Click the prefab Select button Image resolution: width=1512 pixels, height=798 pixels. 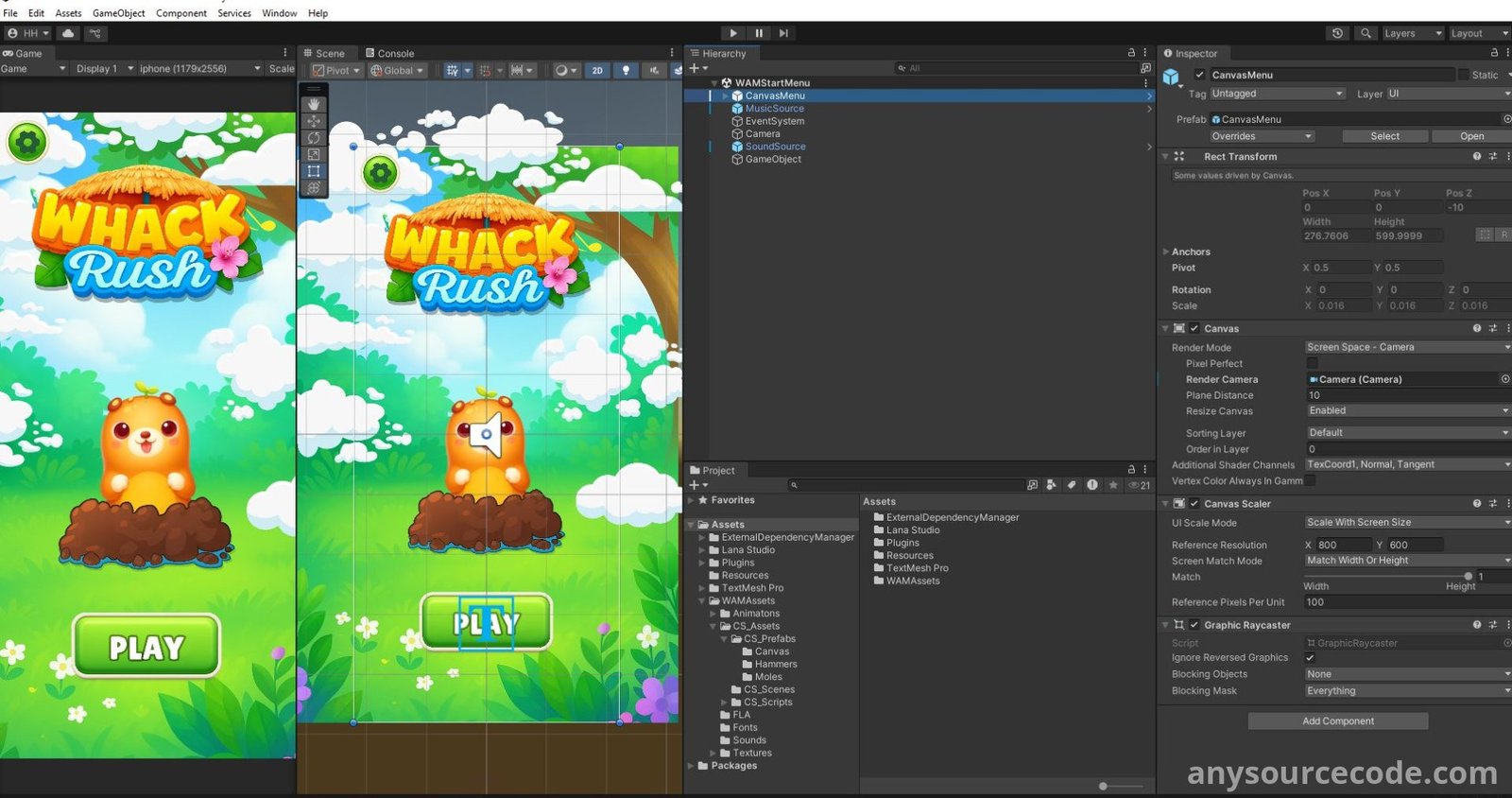click(1384, 136)
